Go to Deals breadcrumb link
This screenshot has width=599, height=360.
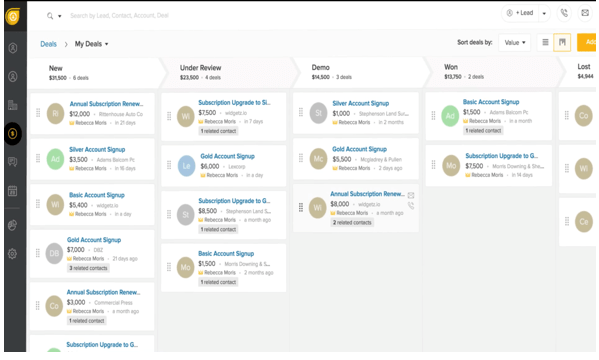[49, 44]
